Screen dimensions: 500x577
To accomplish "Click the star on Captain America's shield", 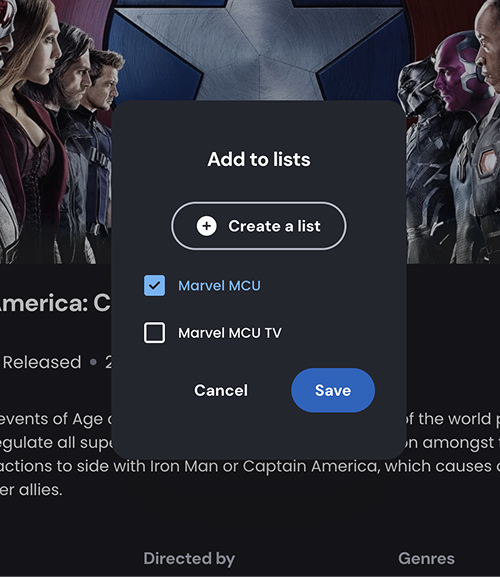I will point(259,48).
